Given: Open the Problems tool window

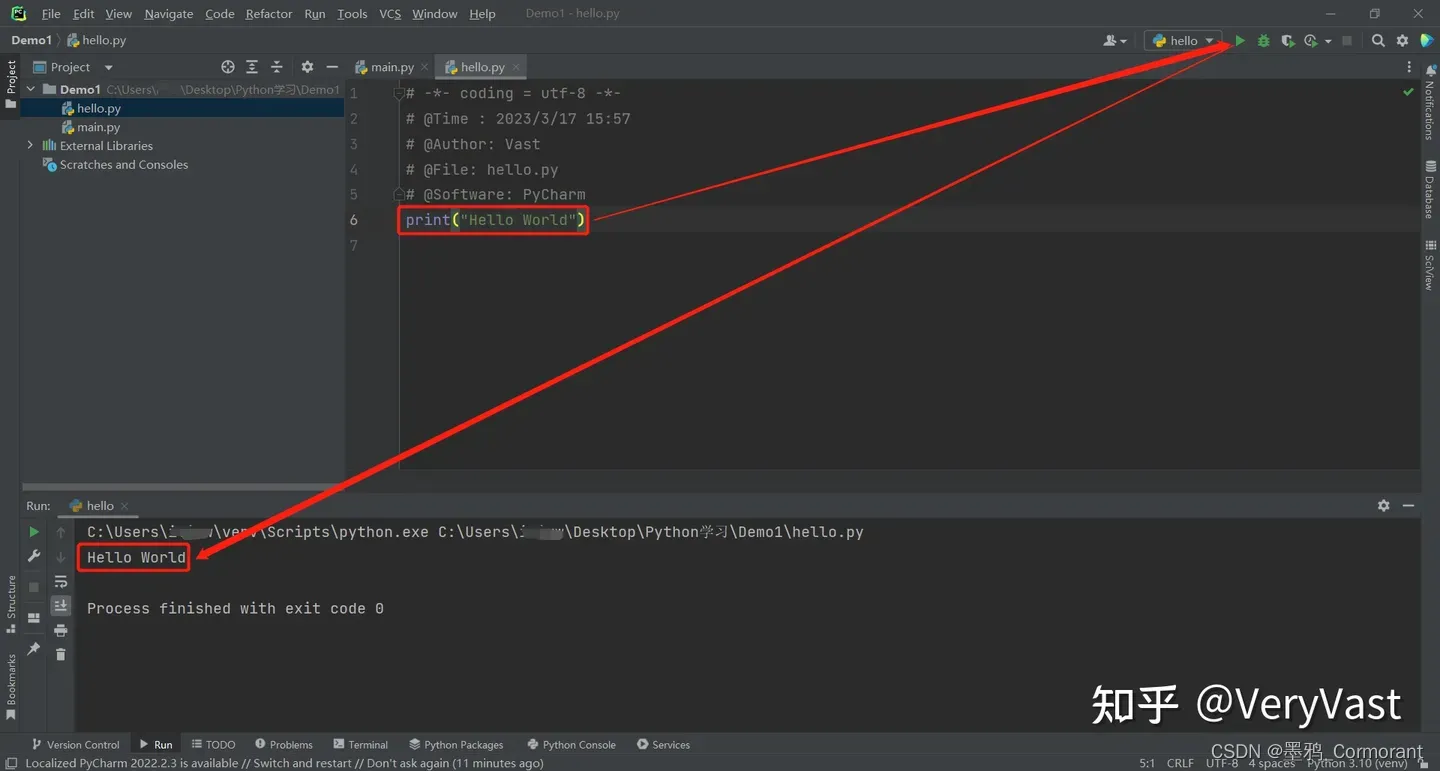Looking at the screenshot, I should coord(283,745).
